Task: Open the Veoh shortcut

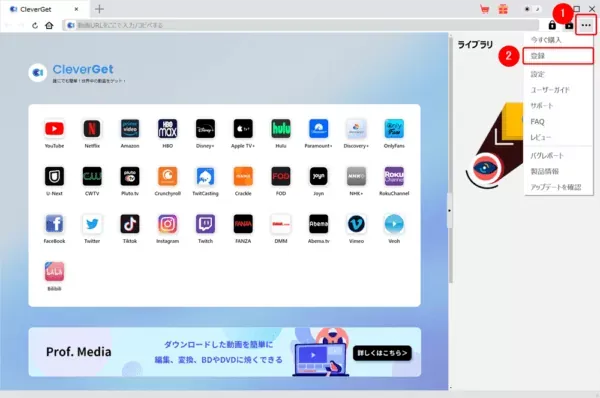Action: [394, 224]
